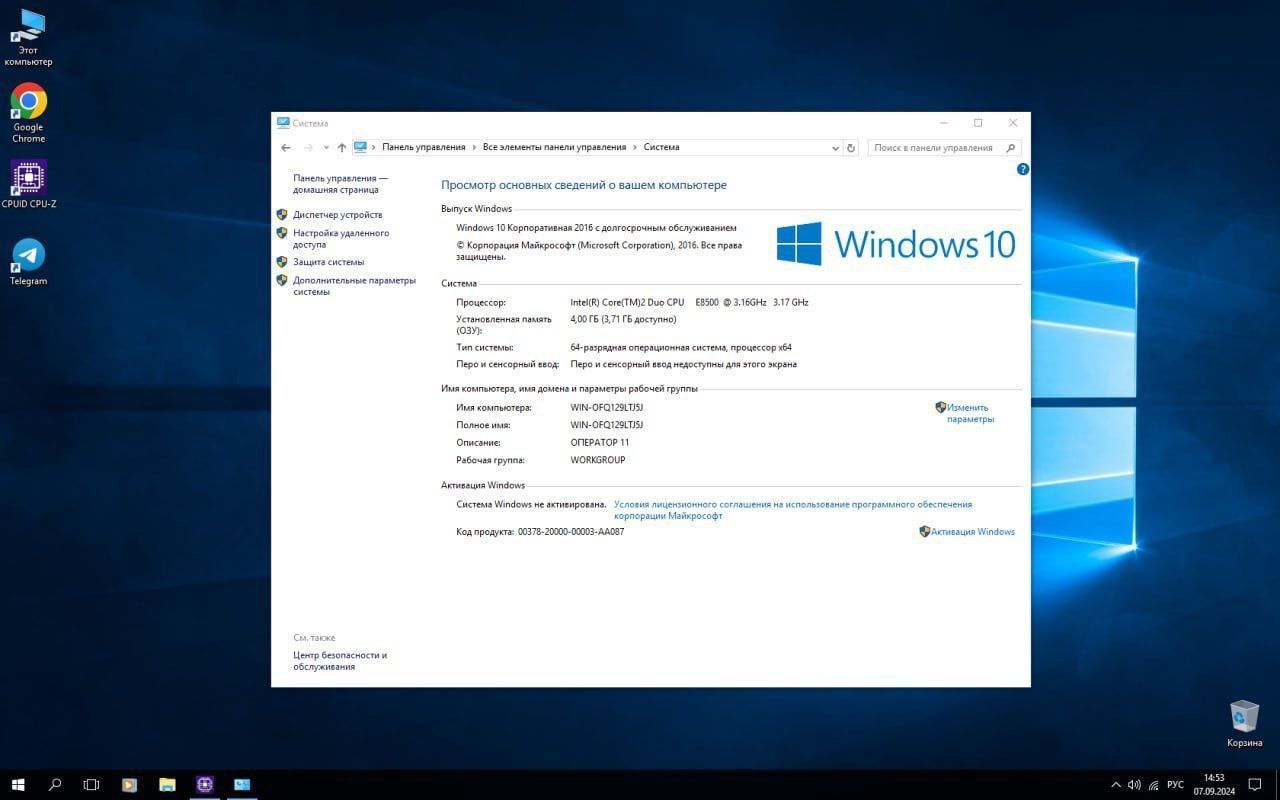Refresh the System control panel page
The height and width of the screenshot is (800, 1280).
point(851,148)
